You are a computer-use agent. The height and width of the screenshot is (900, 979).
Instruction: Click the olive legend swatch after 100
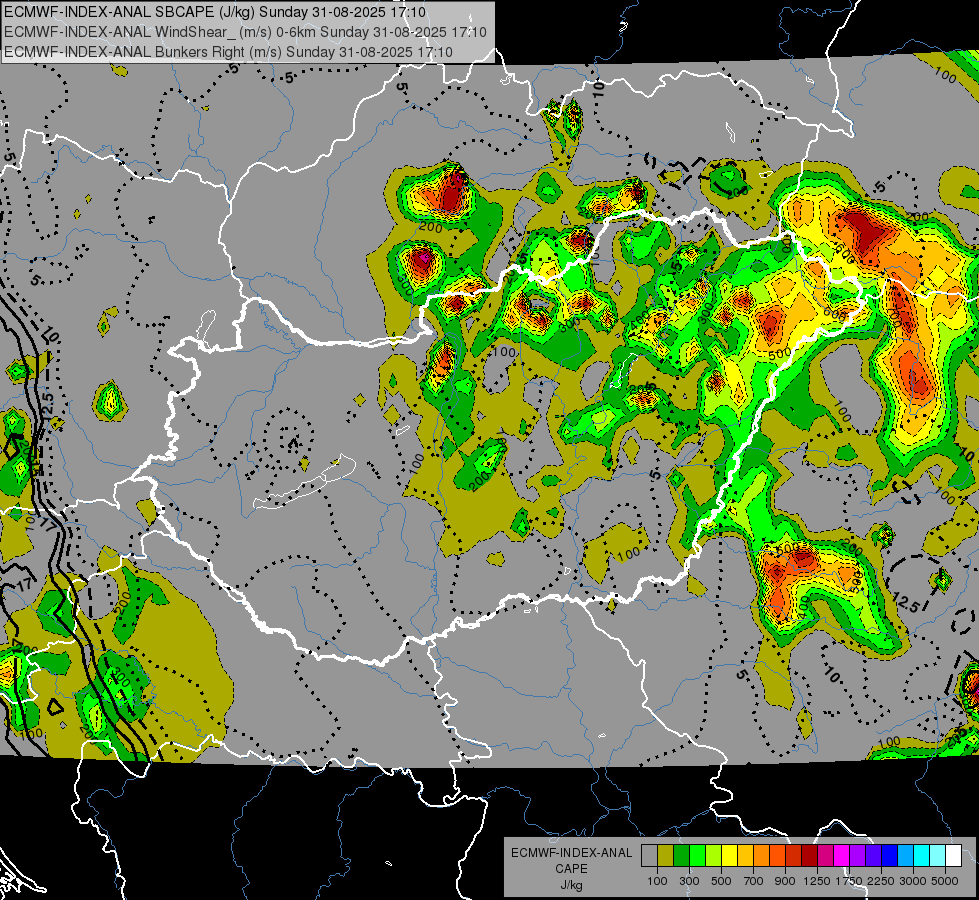point(666,856)
